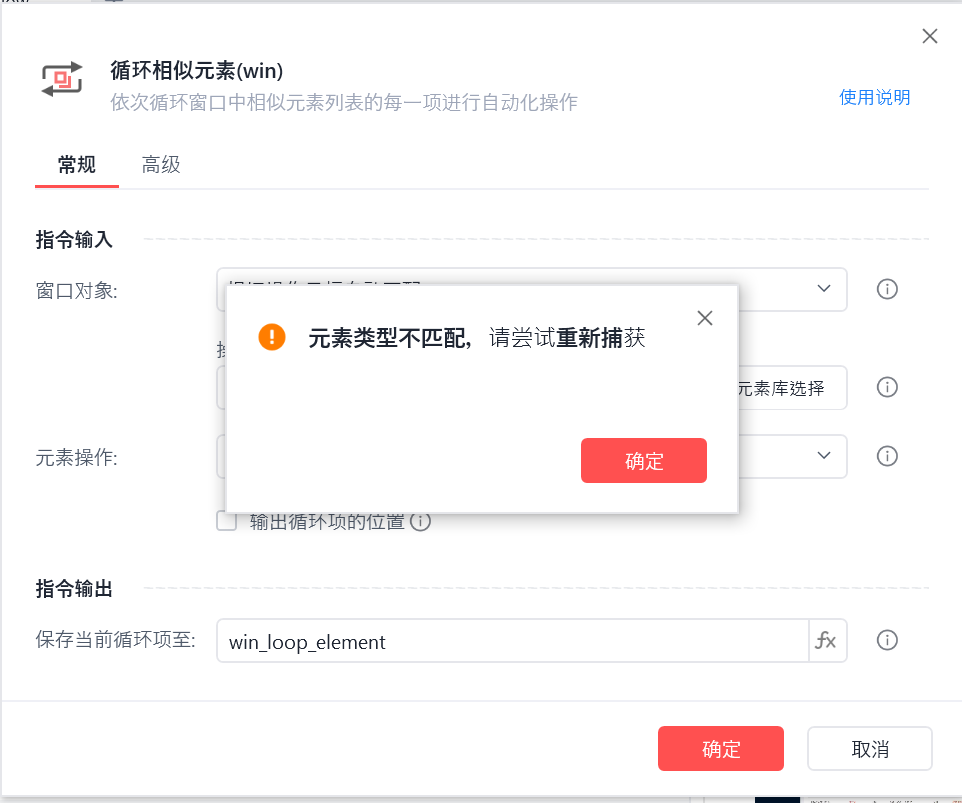This screenshot has width=962, height=803.
Task: Open the 使用说明 link
Action: click(874, 97)
